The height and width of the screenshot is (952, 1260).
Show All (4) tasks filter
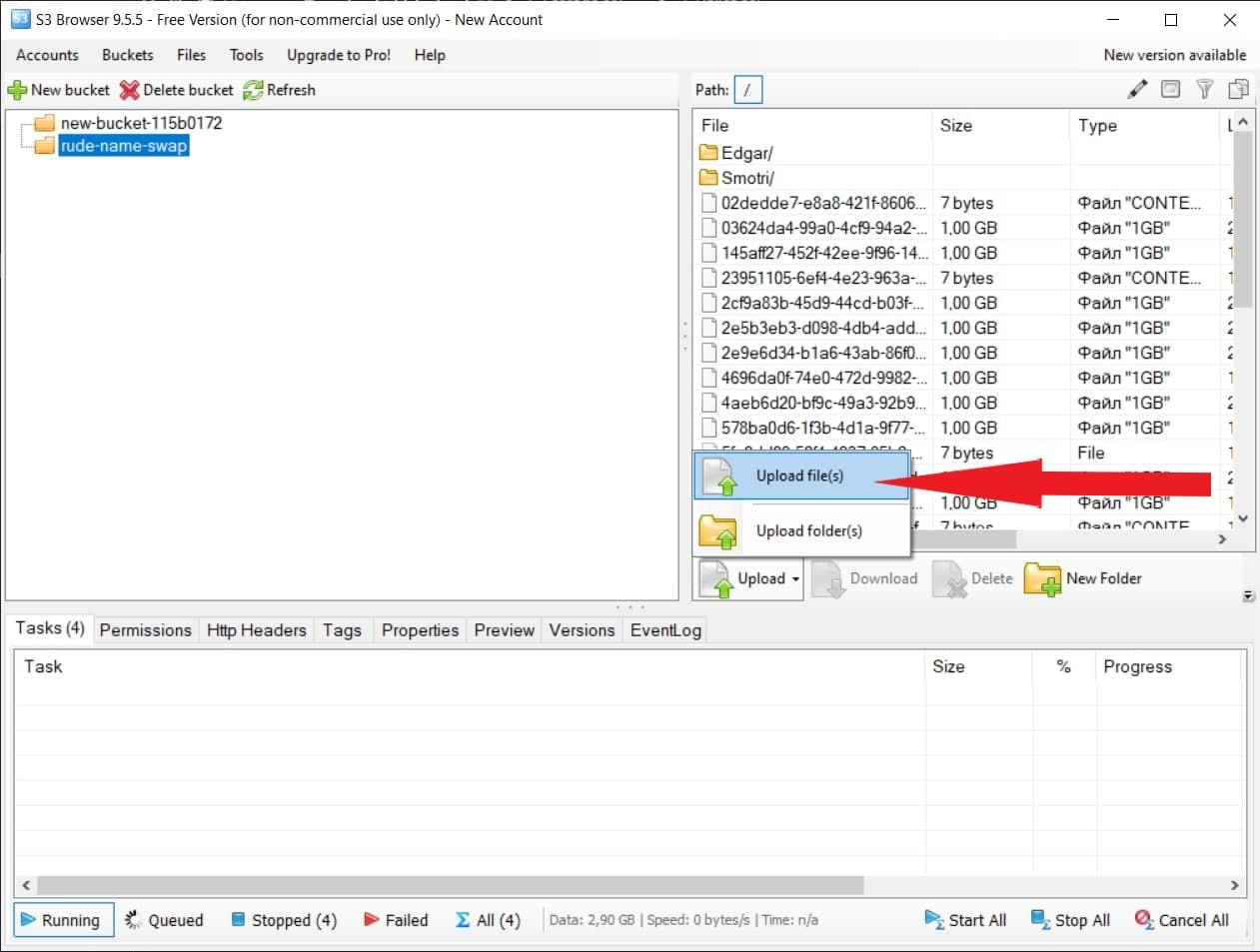click(488, 920)
